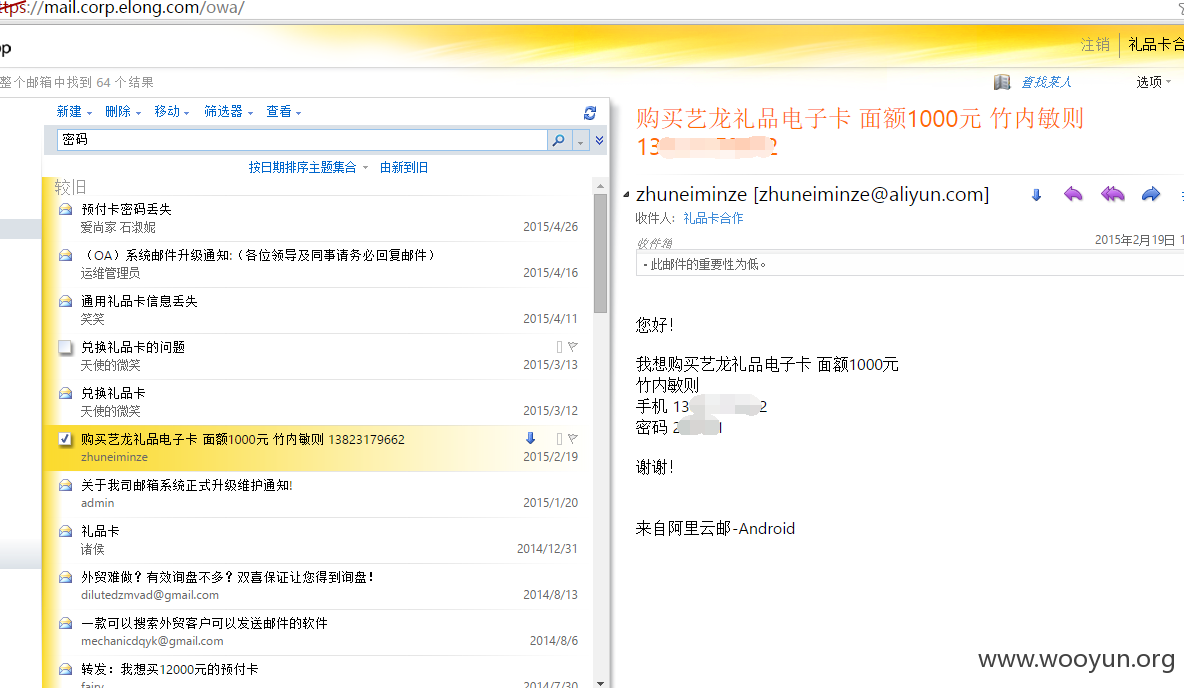Click 注销 to sign out
Screen dimensions: 1184x688
point(1095,45)
